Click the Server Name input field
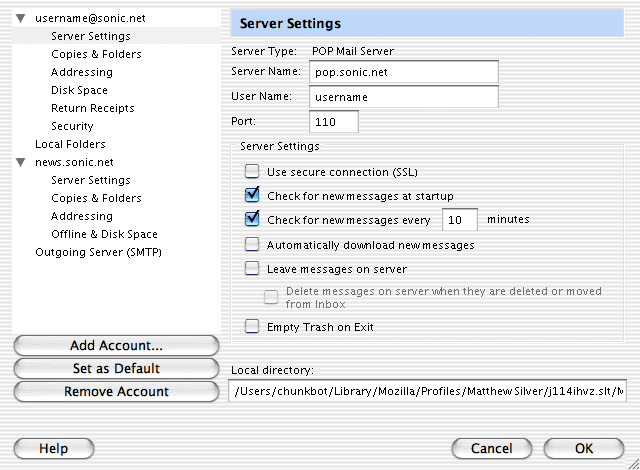This screenshot has width=640, height=470. tap(404, 72)
